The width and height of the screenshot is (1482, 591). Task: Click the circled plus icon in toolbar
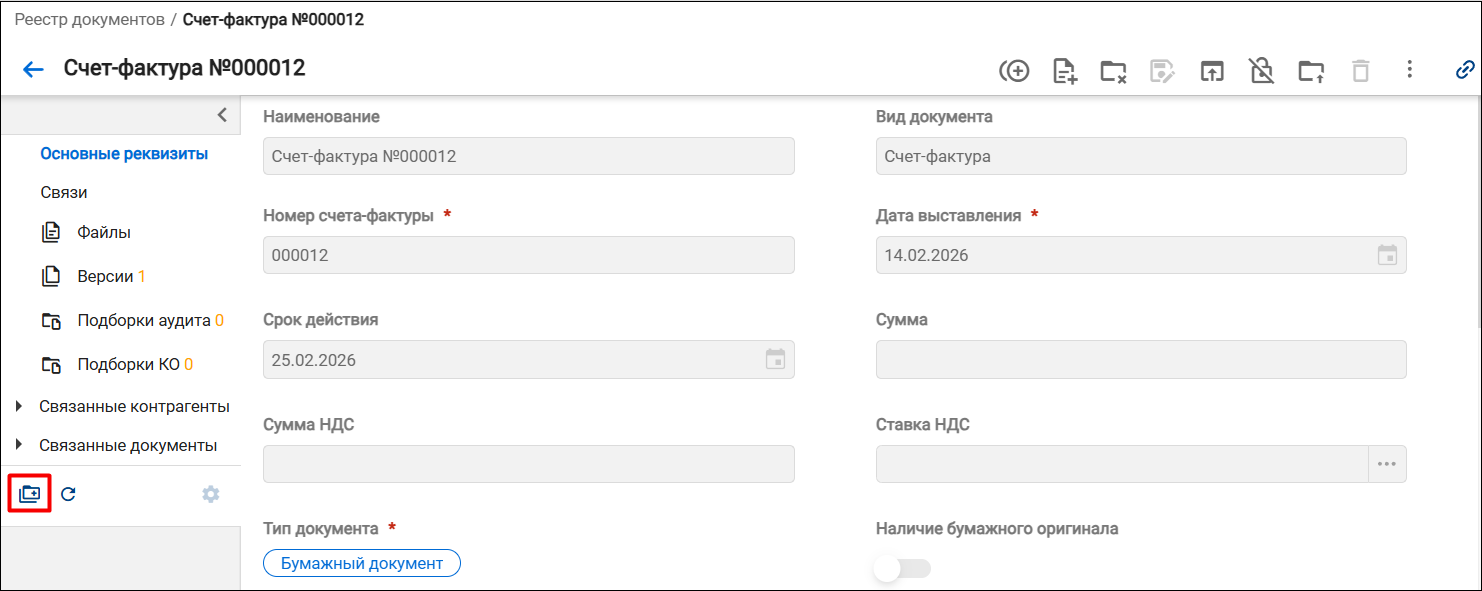click(1015, 70)
